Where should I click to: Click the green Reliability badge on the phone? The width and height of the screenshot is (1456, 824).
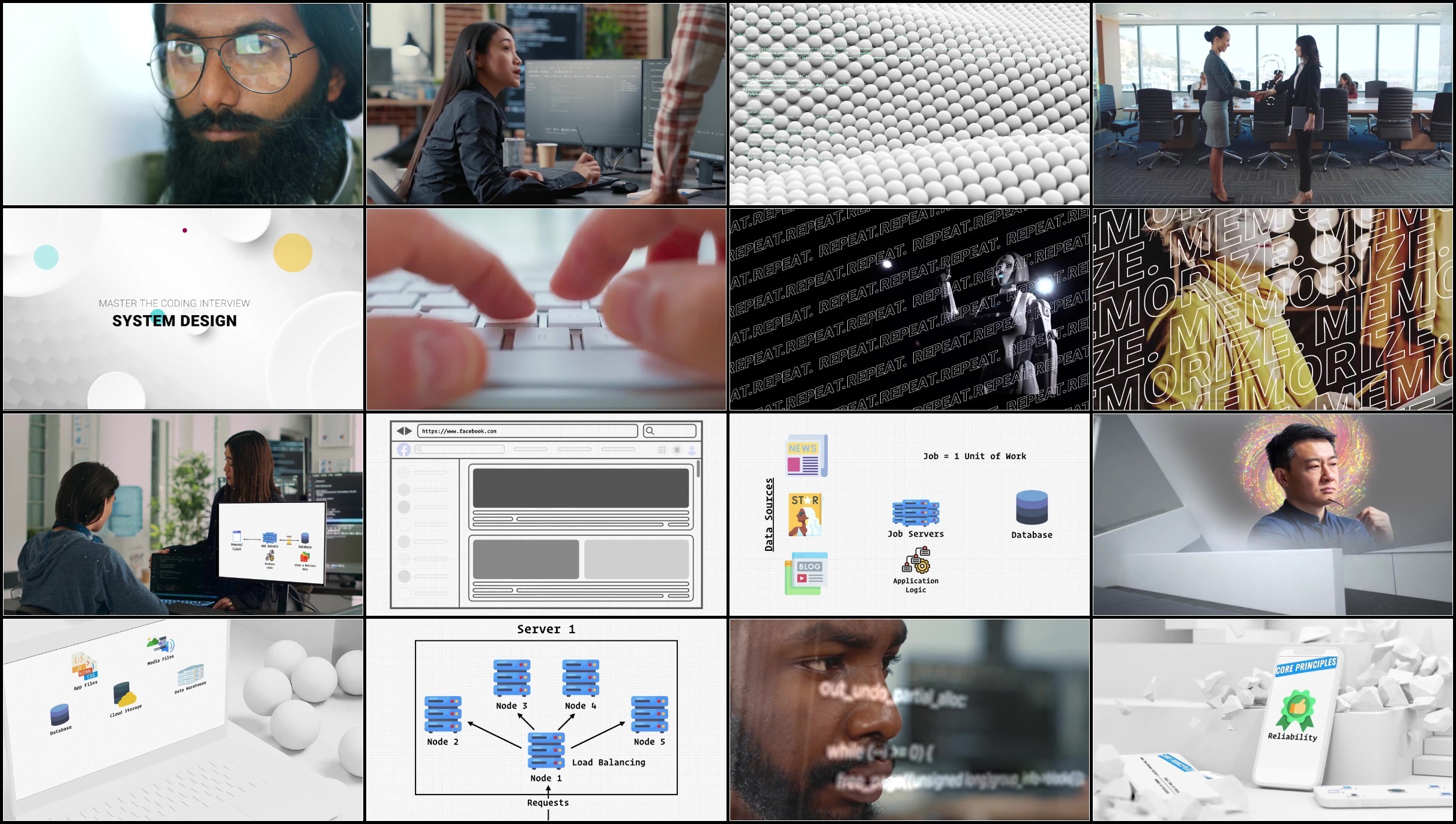pos(1297,709)
